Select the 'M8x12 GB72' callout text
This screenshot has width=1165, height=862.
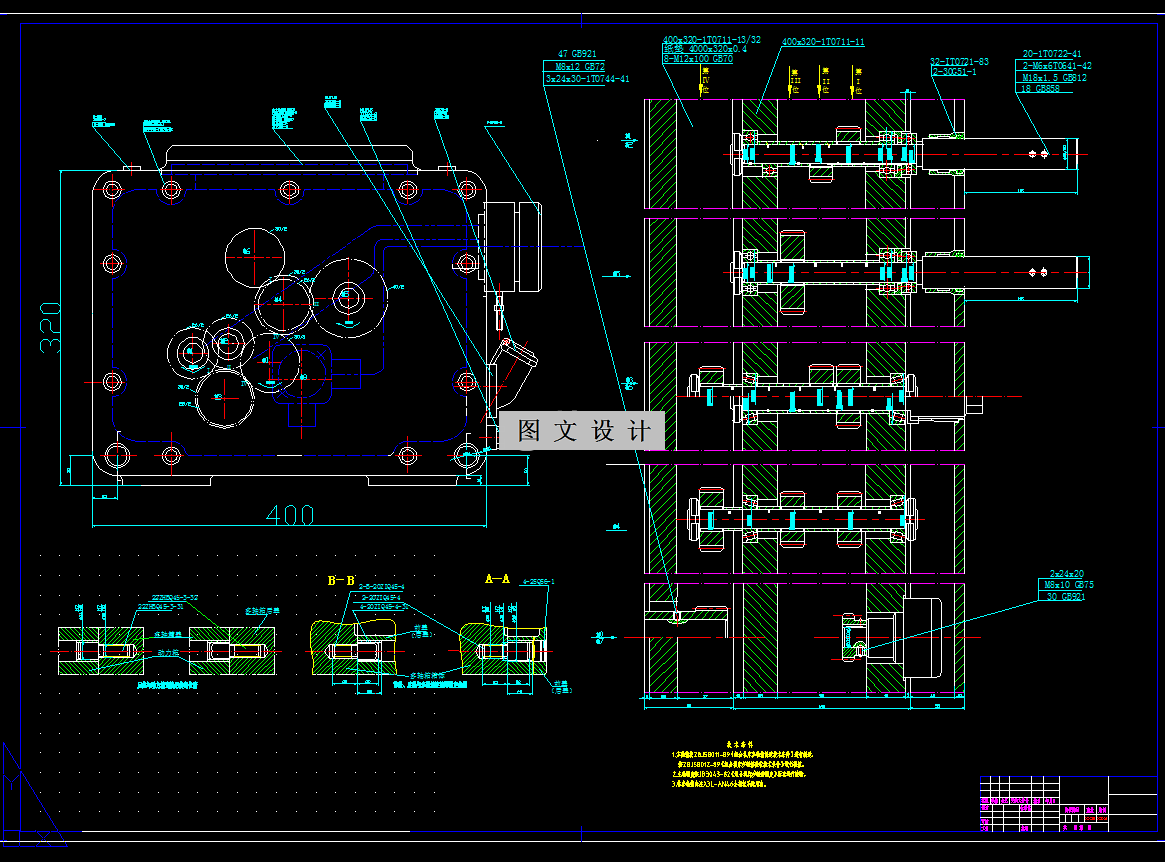coord(580,66)
